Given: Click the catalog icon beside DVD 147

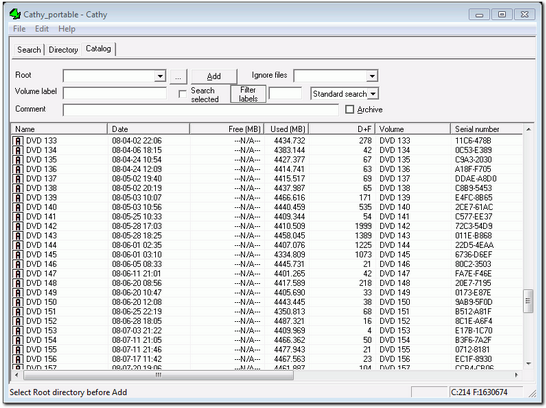Looking at the screenshot, I should [x=18, y=274].
